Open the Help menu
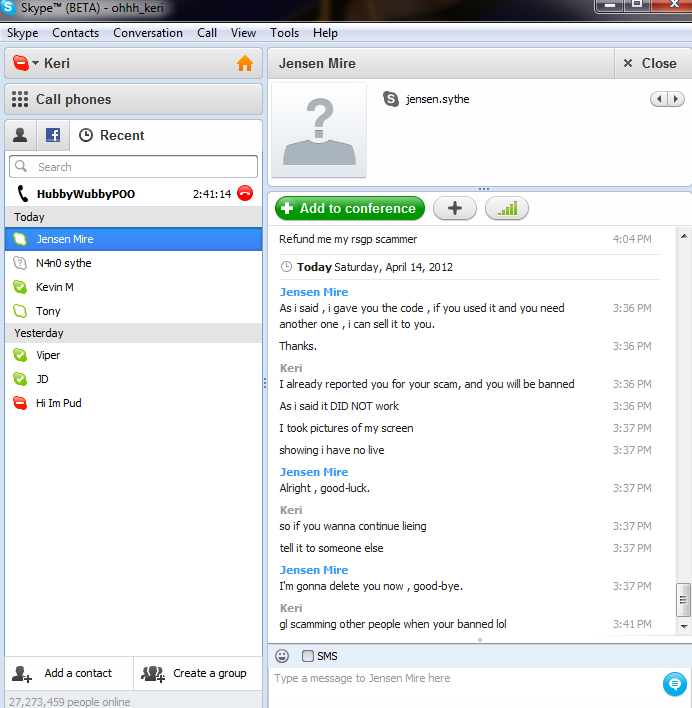This screenshot has width=692, height=708. [x=325, y=33]
